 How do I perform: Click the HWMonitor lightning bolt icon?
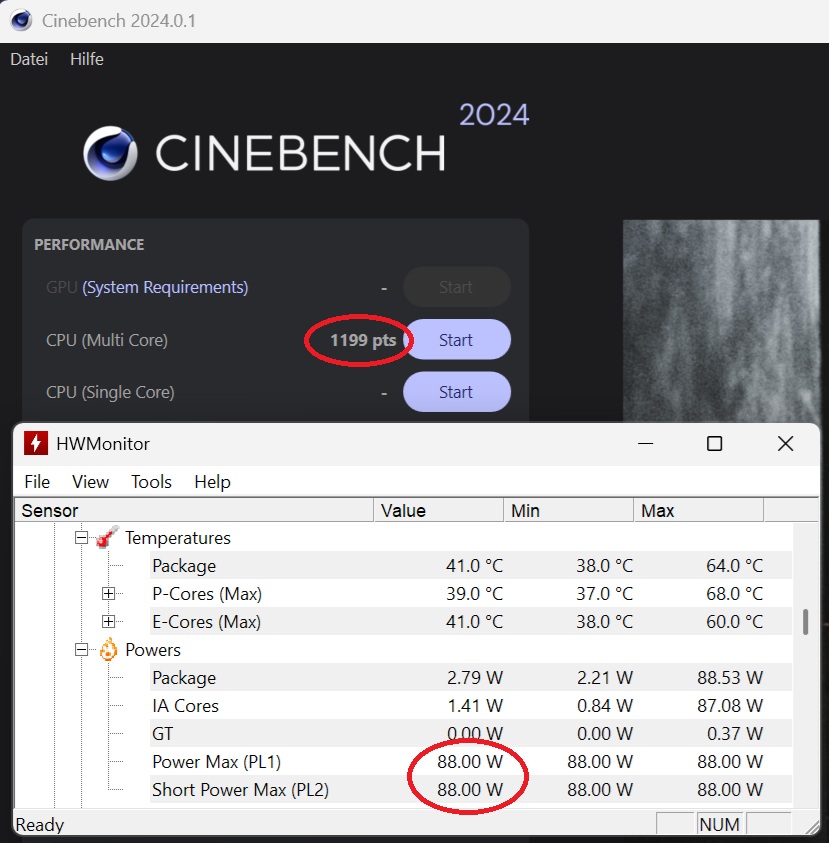[36, 444]
